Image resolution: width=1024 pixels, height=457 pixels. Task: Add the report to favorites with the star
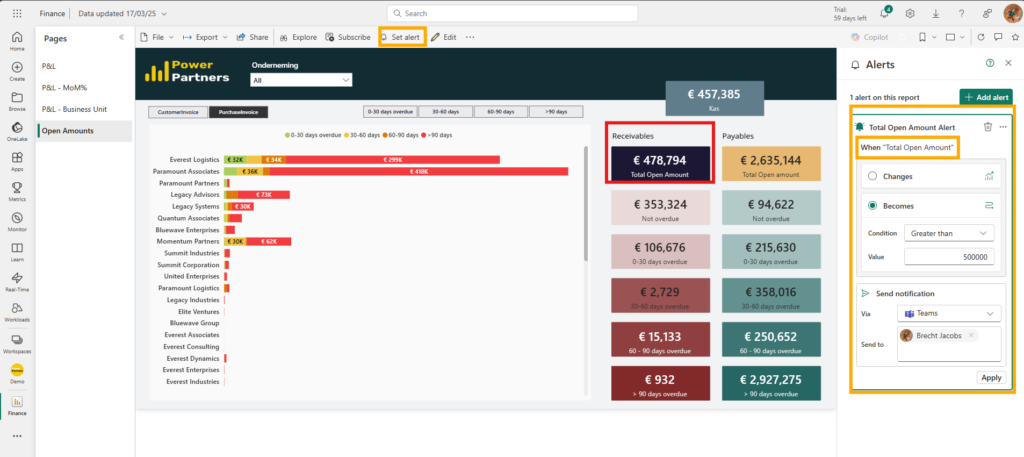[1015, 37]
